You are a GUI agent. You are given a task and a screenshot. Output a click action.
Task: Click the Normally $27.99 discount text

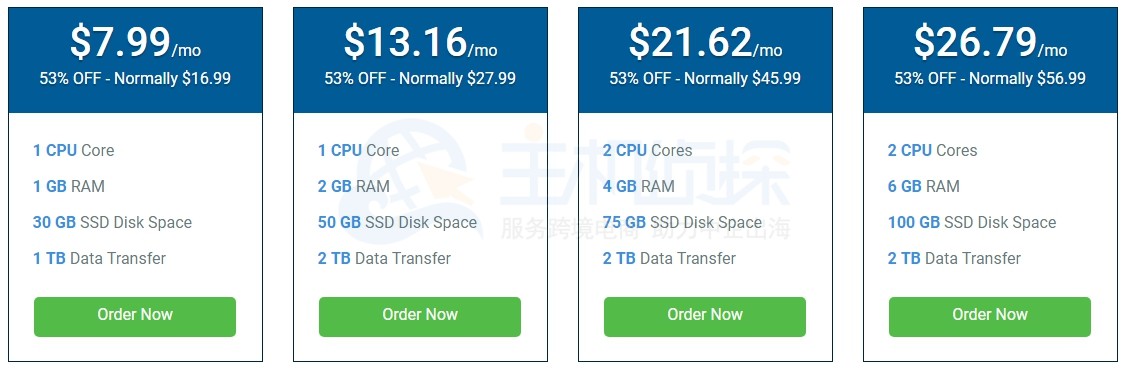457,78
